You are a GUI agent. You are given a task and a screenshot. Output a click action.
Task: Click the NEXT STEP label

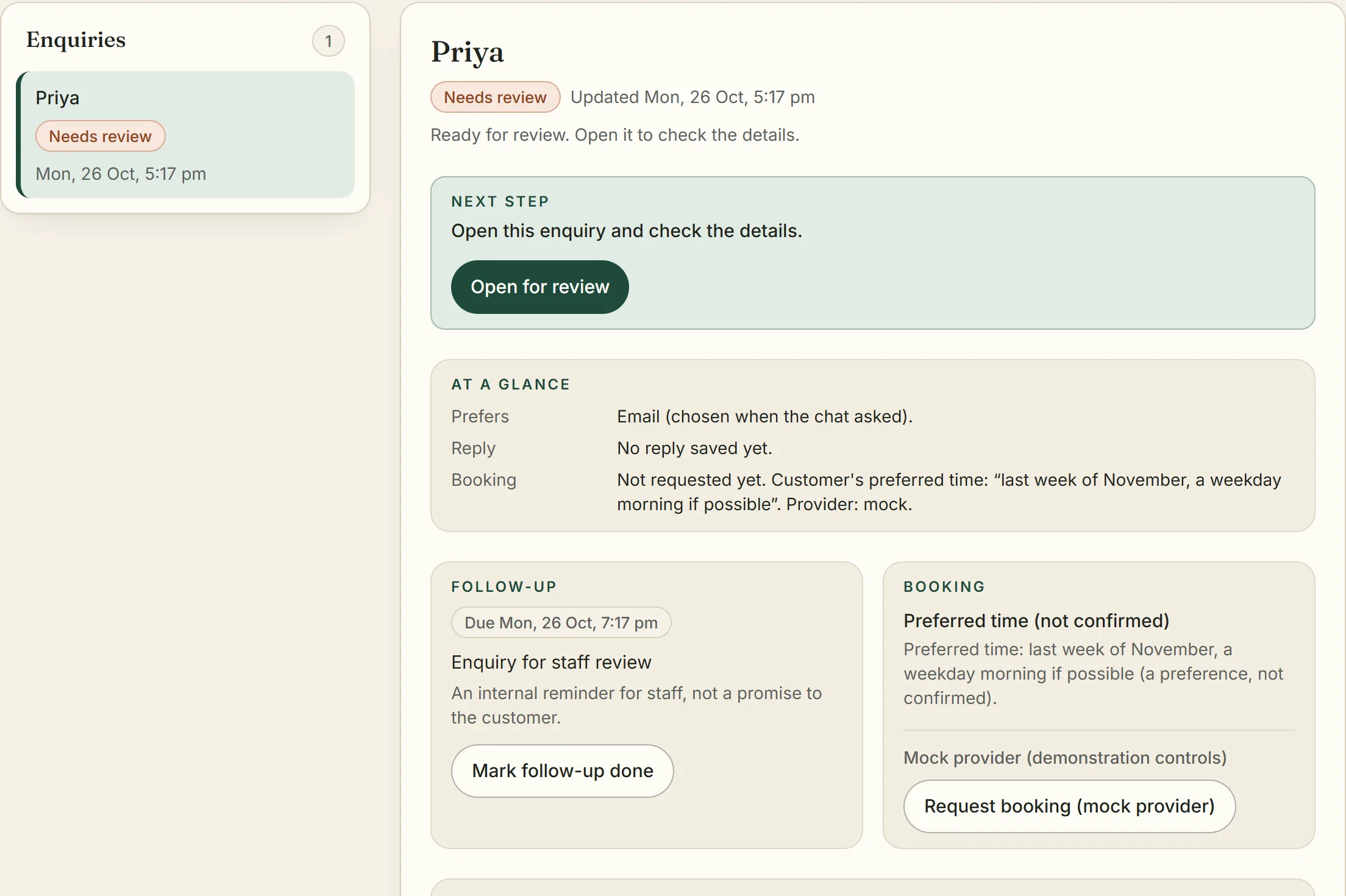click(500, 202)
